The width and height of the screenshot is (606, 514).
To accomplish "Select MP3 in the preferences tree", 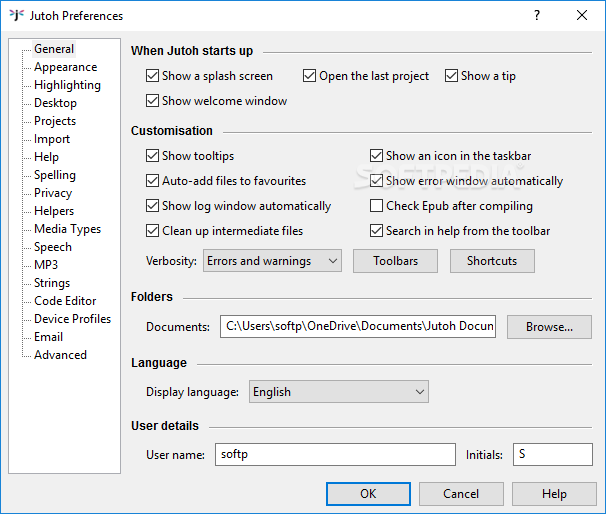I will (46, 265).
